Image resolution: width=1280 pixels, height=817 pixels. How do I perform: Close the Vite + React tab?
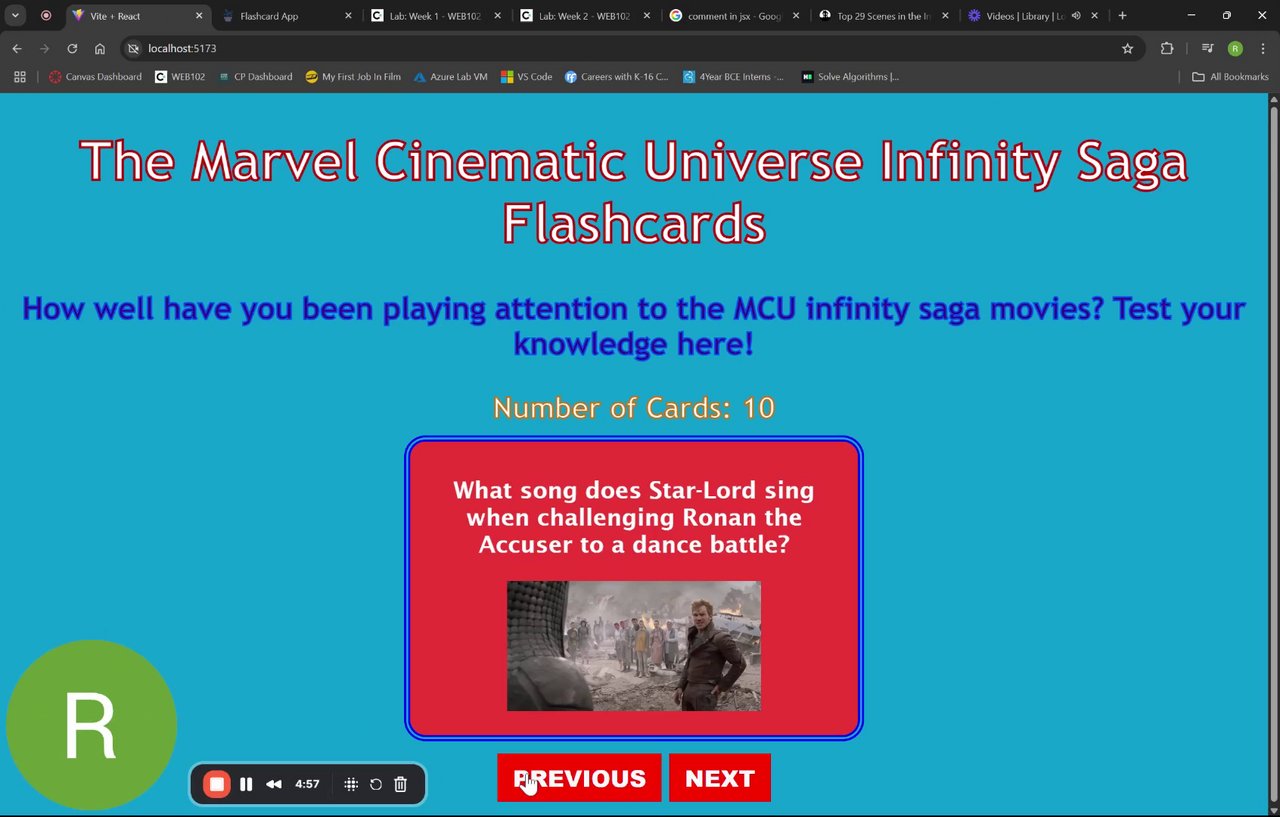tap(199, 16)
